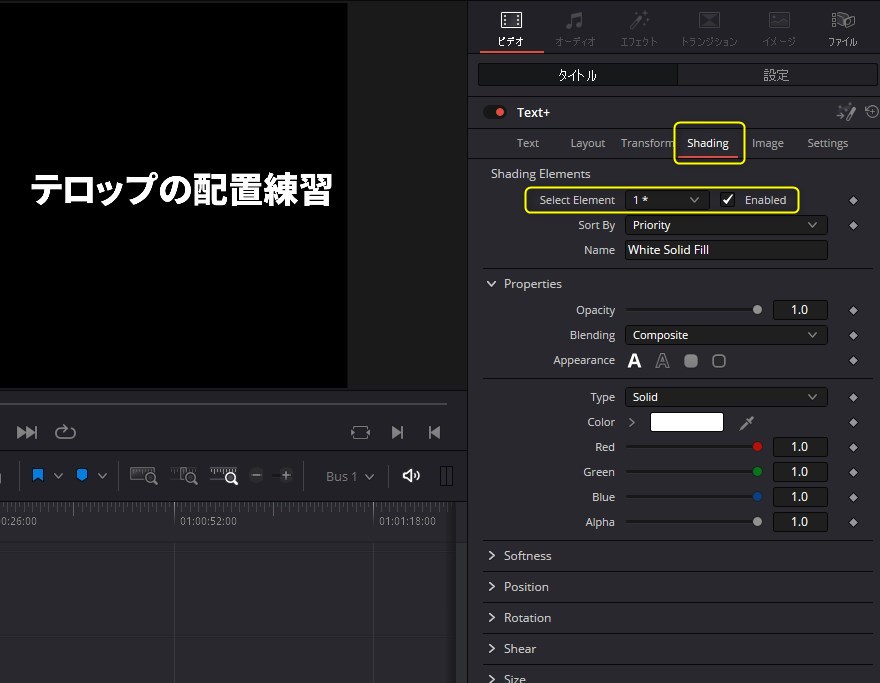This screenshot has height=683, width=880.
Task: Expand the Shear section
Action: pyautogui.click(x=492, y=649)
